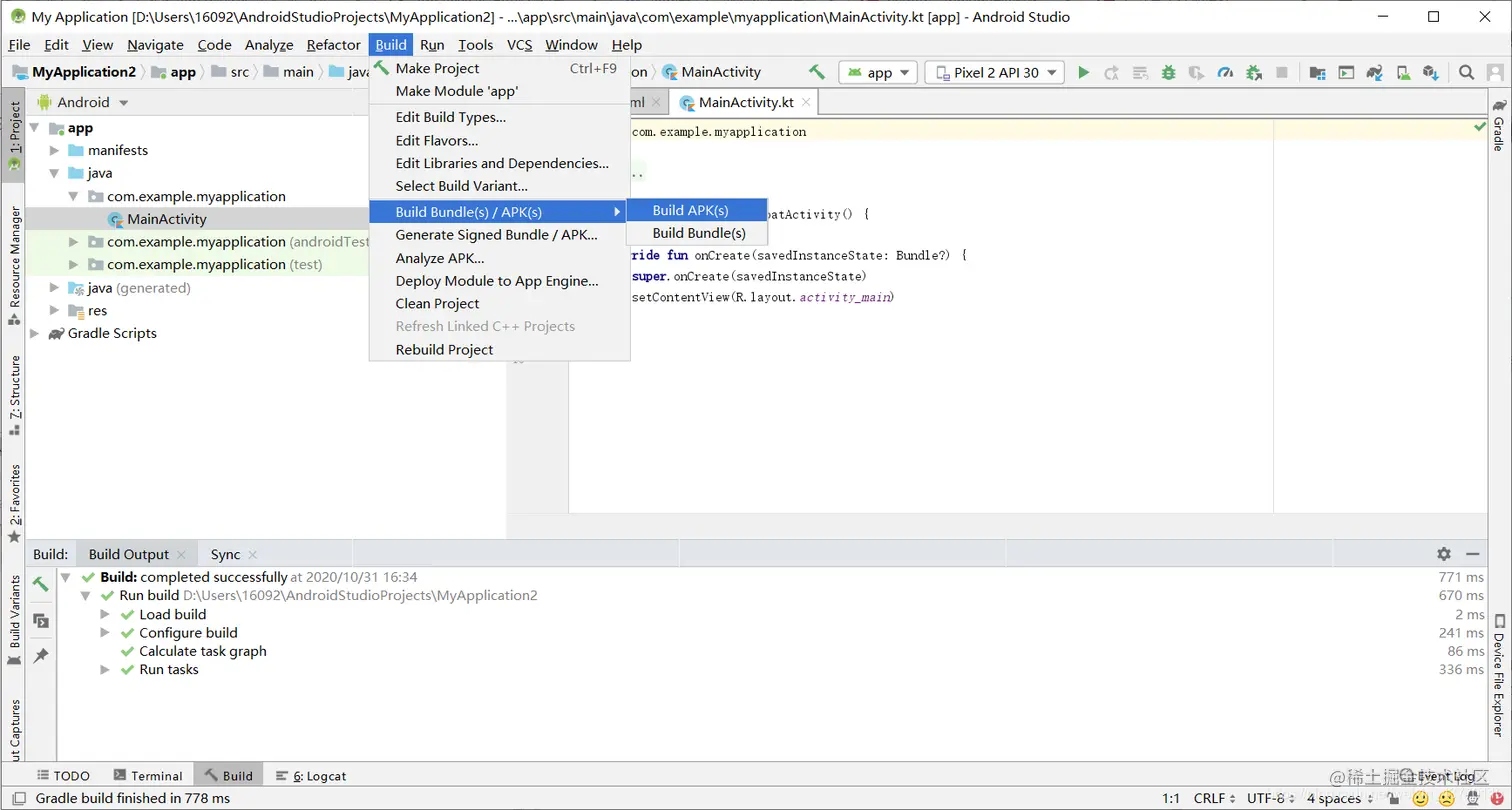Select Build Bundle(s) submenu item
The image size is (1512, 810).
coord(697,233)
